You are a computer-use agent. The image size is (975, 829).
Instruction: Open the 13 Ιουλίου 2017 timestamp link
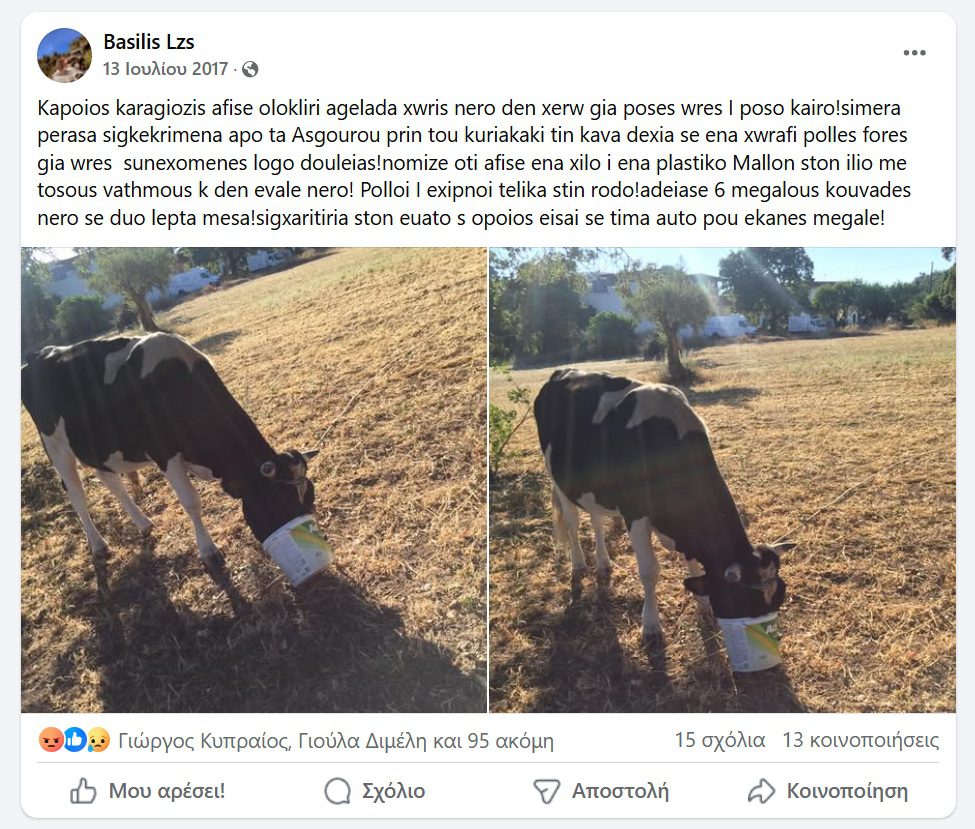[x=165, y=69]
